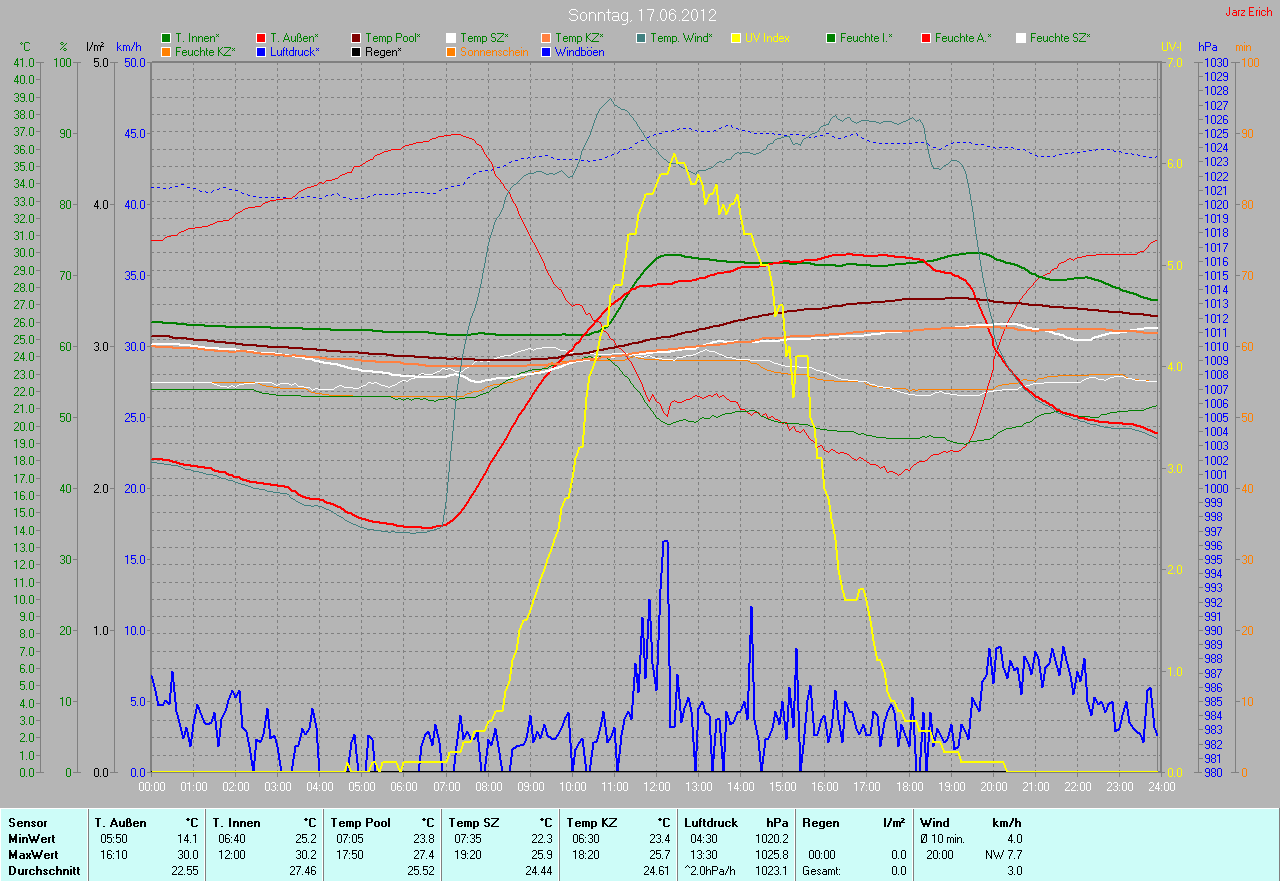Screen dimensions: 1280x881
Task: Click the Temp SZ average value 24.44
Action: (x=538, y=871)
